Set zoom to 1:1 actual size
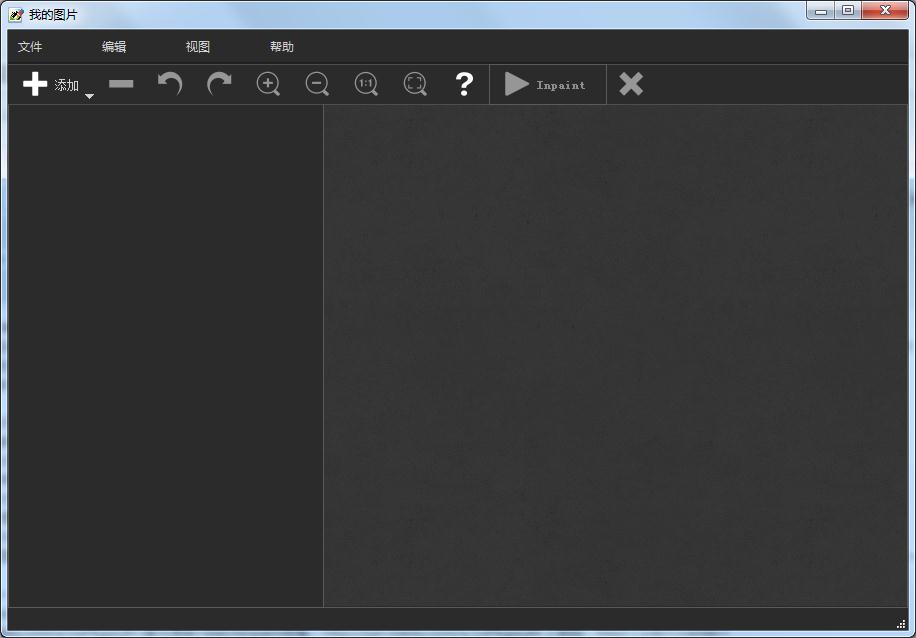The height and width of the screenshot is (638, 916). [366, 84]
